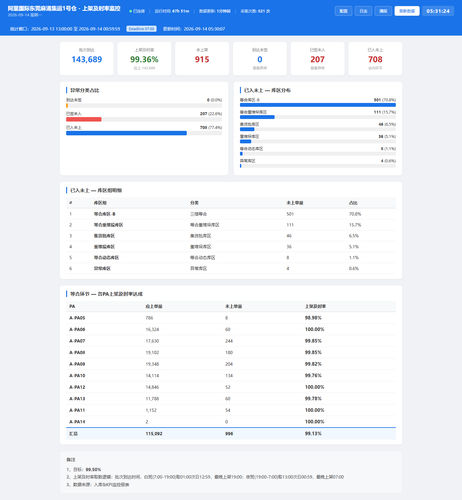Select the 143,689 summary card
The width and height of the screenshot is (462, 500).
[87, 59]
